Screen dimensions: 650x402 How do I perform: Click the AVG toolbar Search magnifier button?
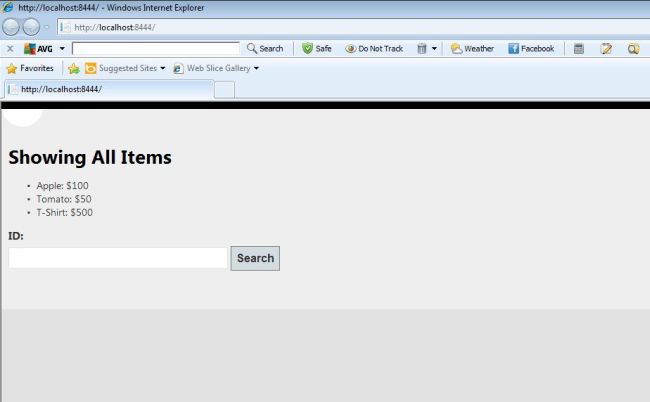coord(265,48)
